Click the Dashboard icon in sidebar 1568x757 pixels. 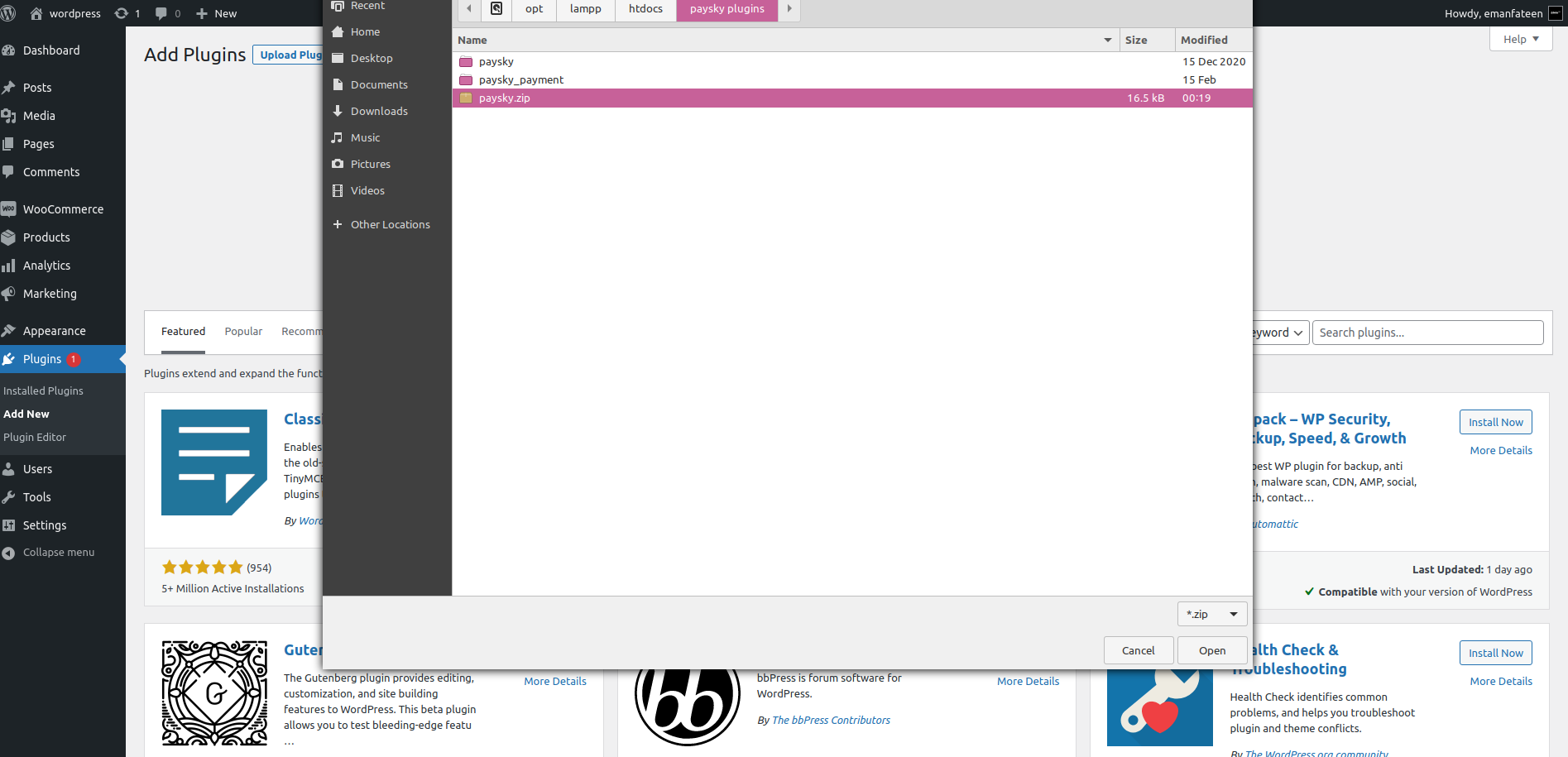9,50
